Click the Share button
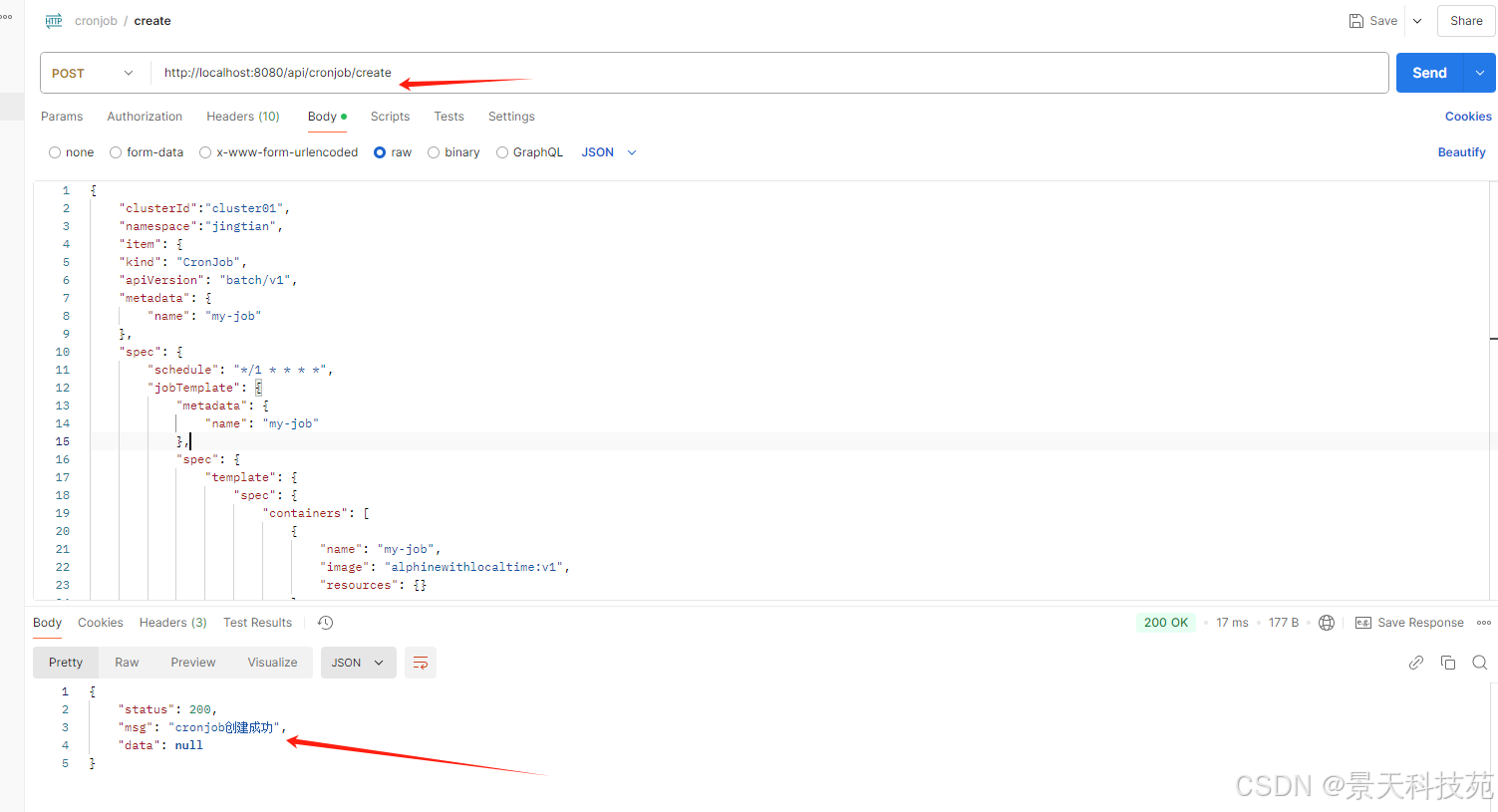This screenshot has width=1498, height=812. (1466, 21)
